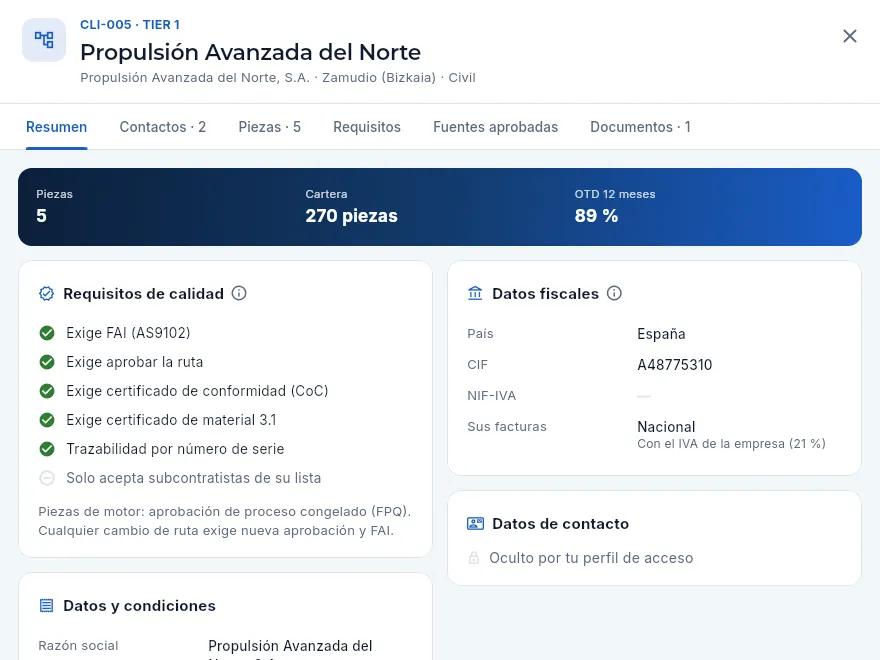Click green check next to Trazabilidad por número de serie

coord(47,449)
